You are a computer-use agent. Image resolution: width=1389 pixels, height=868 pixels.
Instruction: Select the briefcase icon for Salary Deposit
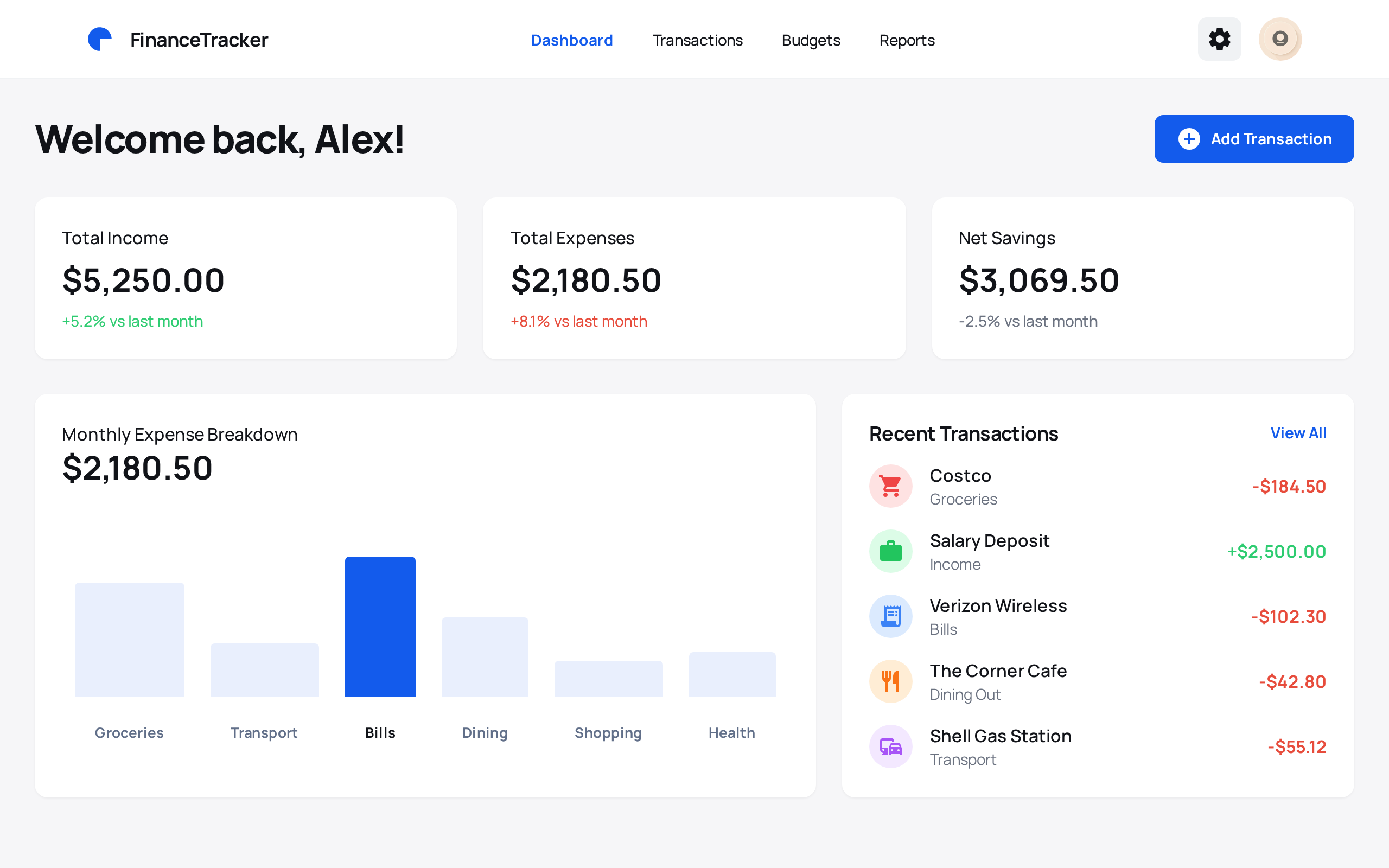890,551
